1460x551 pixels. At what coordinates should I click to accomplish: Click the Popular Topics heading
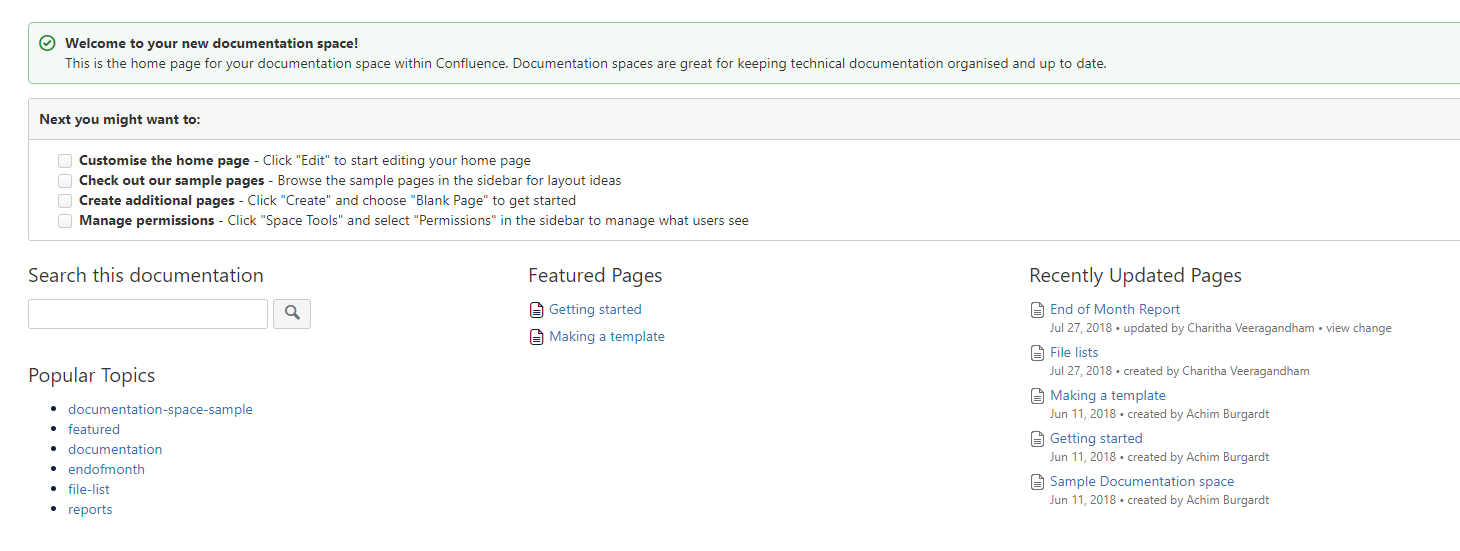[x=92, y=376]
